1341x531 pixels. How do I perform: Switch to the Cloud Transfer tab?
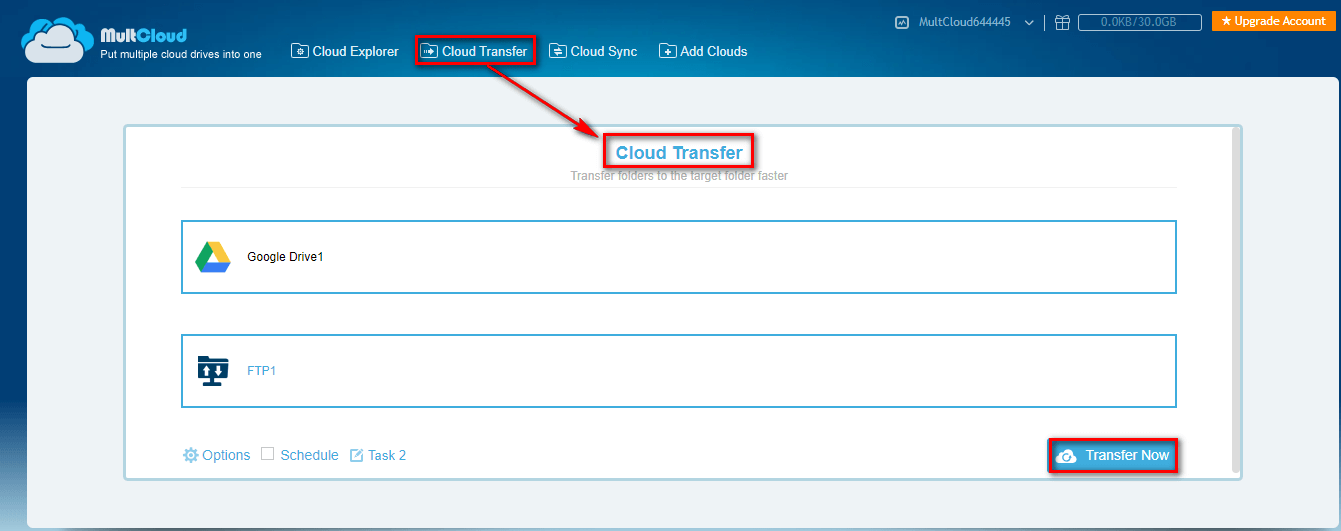click(x=476, y=51)
